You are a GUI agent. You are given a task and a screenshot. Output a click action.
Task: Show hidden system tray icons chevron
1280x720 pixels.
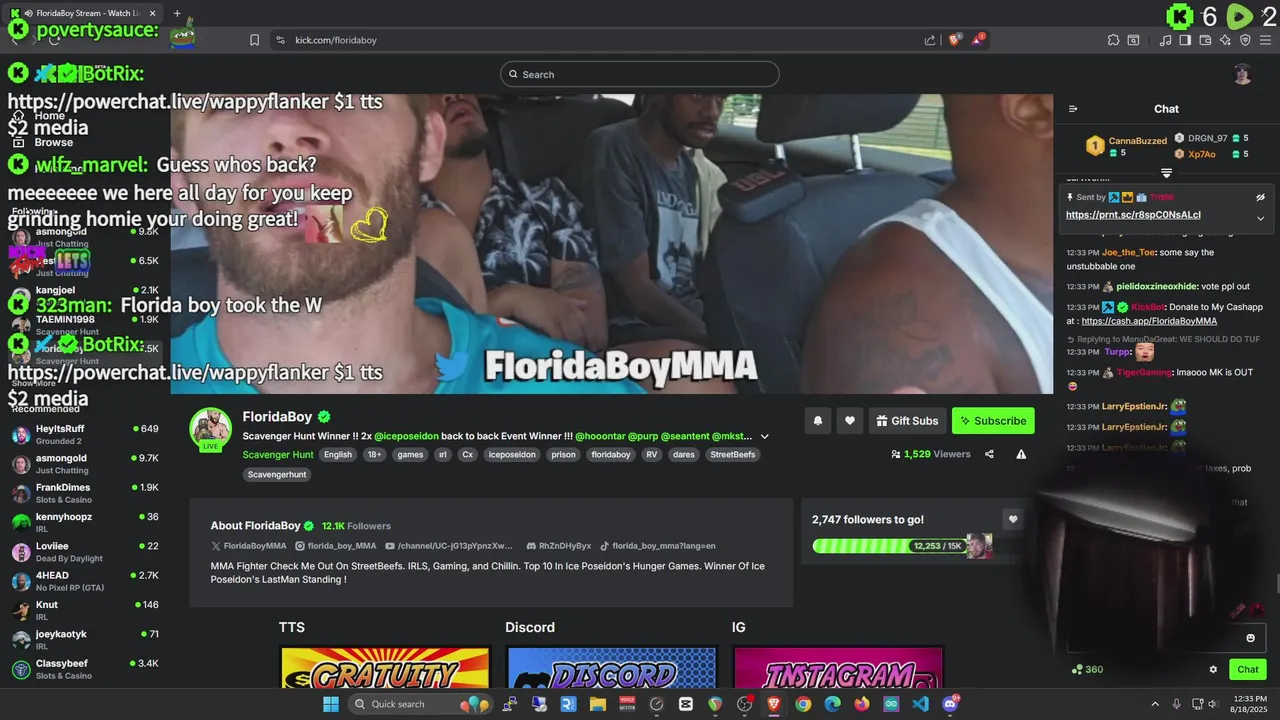click(1155, 704)
